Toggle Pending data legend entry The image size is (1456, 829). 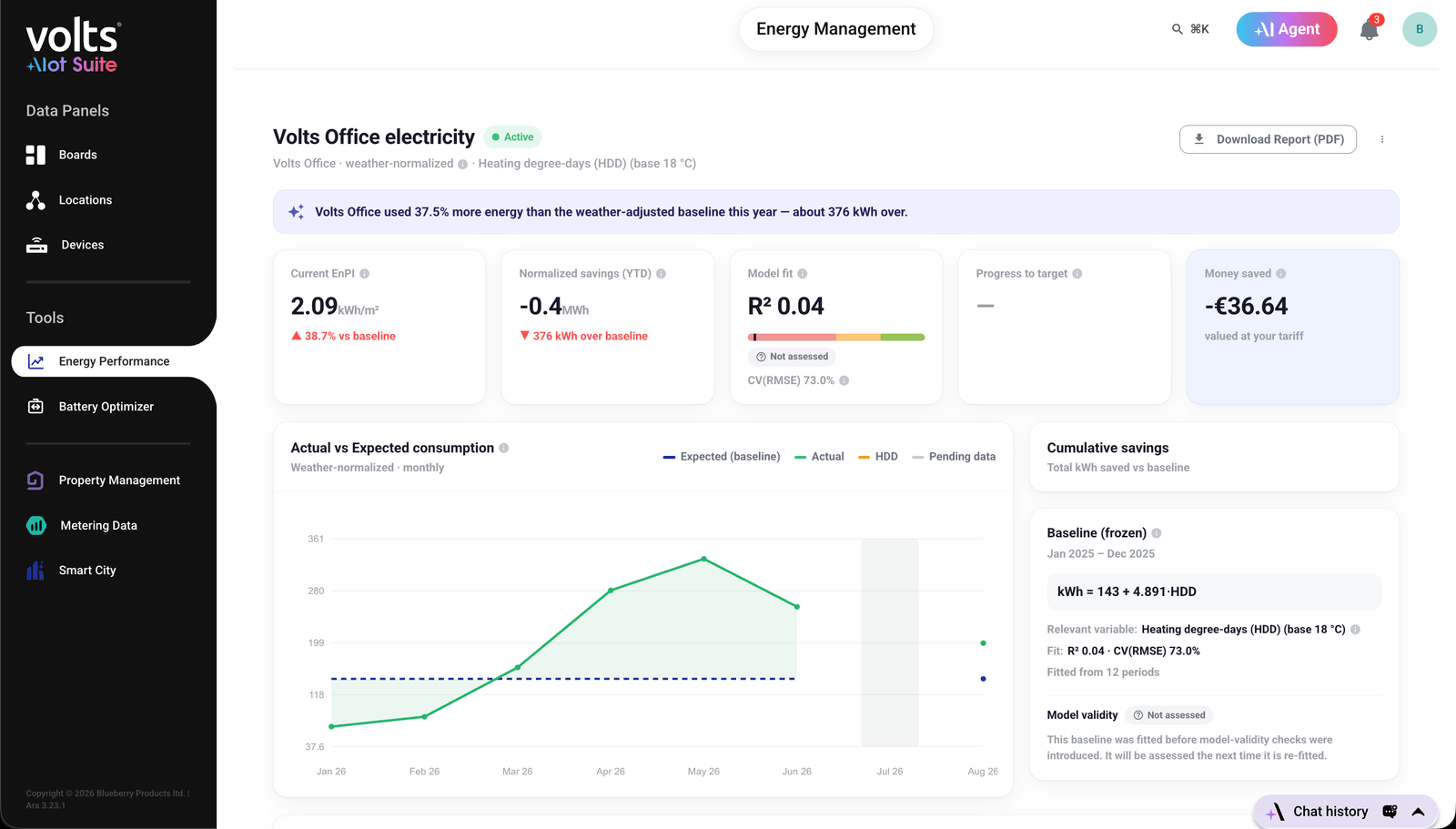[x=954, y=457]
